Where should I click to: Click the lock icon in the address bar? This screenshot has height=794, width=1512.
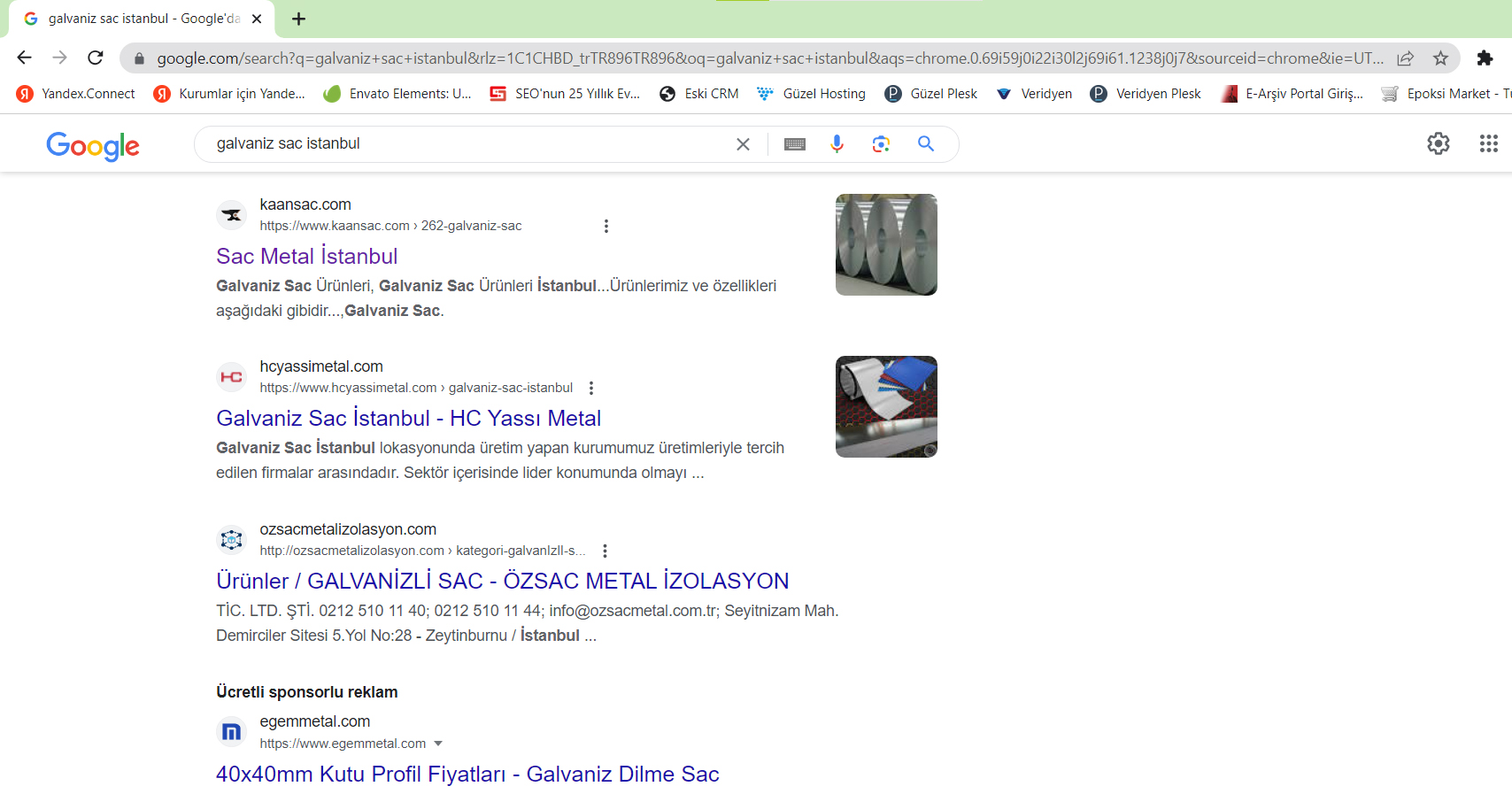(138, 58)
